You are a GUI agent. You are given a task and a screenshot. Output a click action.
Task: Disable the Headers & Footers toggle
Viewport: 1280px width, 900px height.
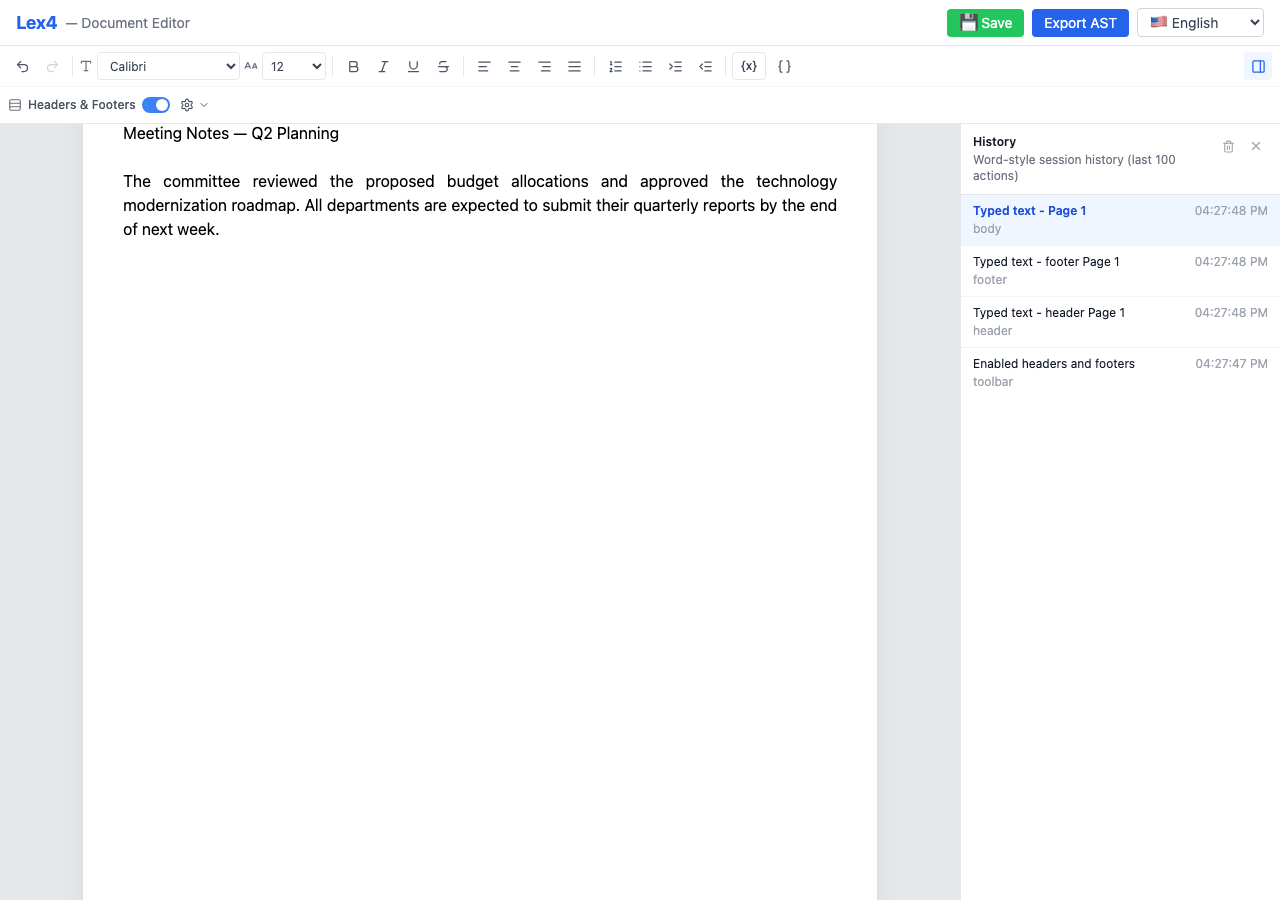point(156,104)
